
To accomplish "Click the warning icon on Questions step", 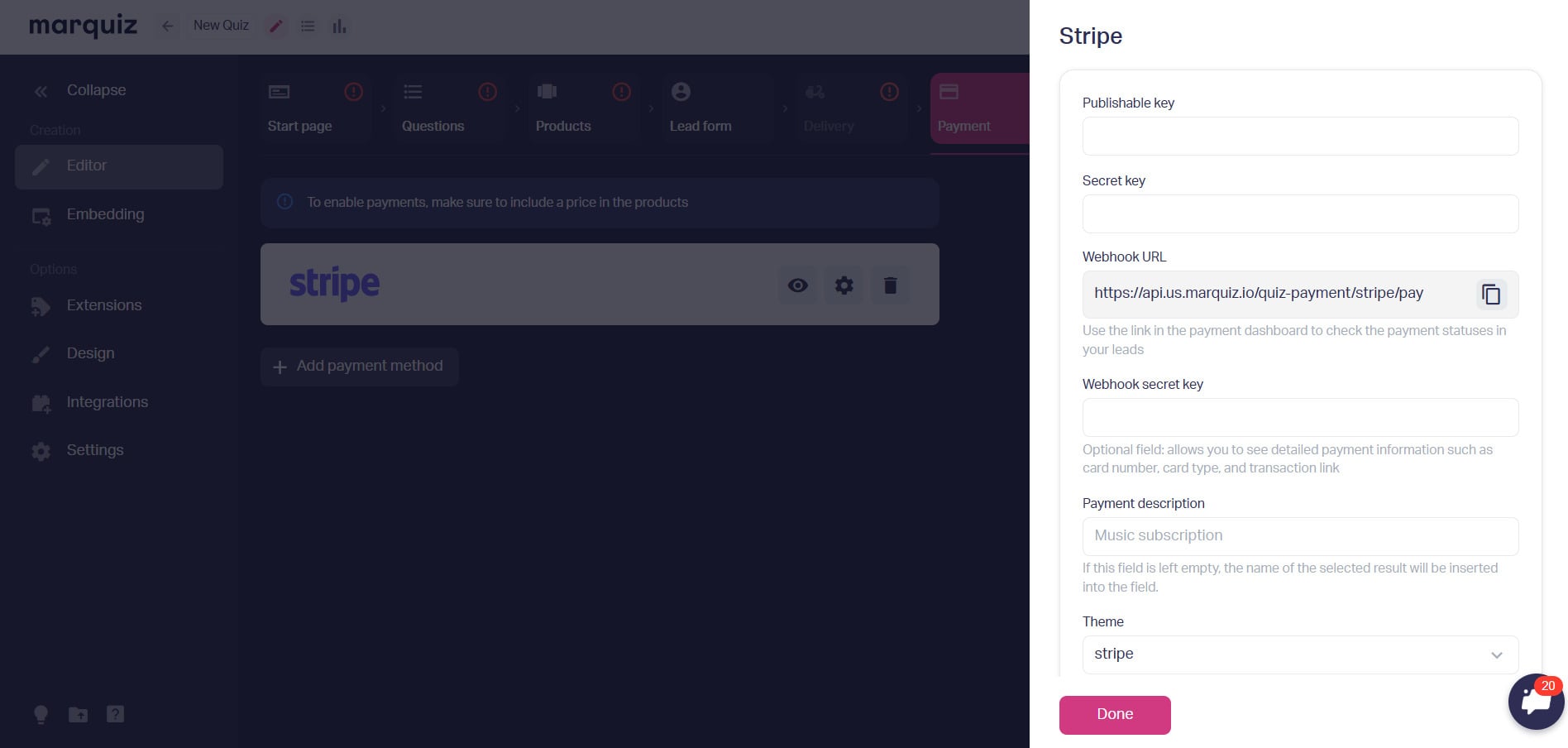I will click(x=488, y=92).
